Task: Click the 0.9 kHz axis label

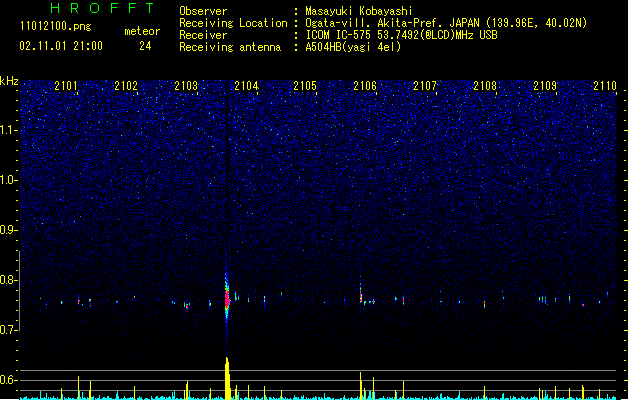Action: tap(9, 230)
